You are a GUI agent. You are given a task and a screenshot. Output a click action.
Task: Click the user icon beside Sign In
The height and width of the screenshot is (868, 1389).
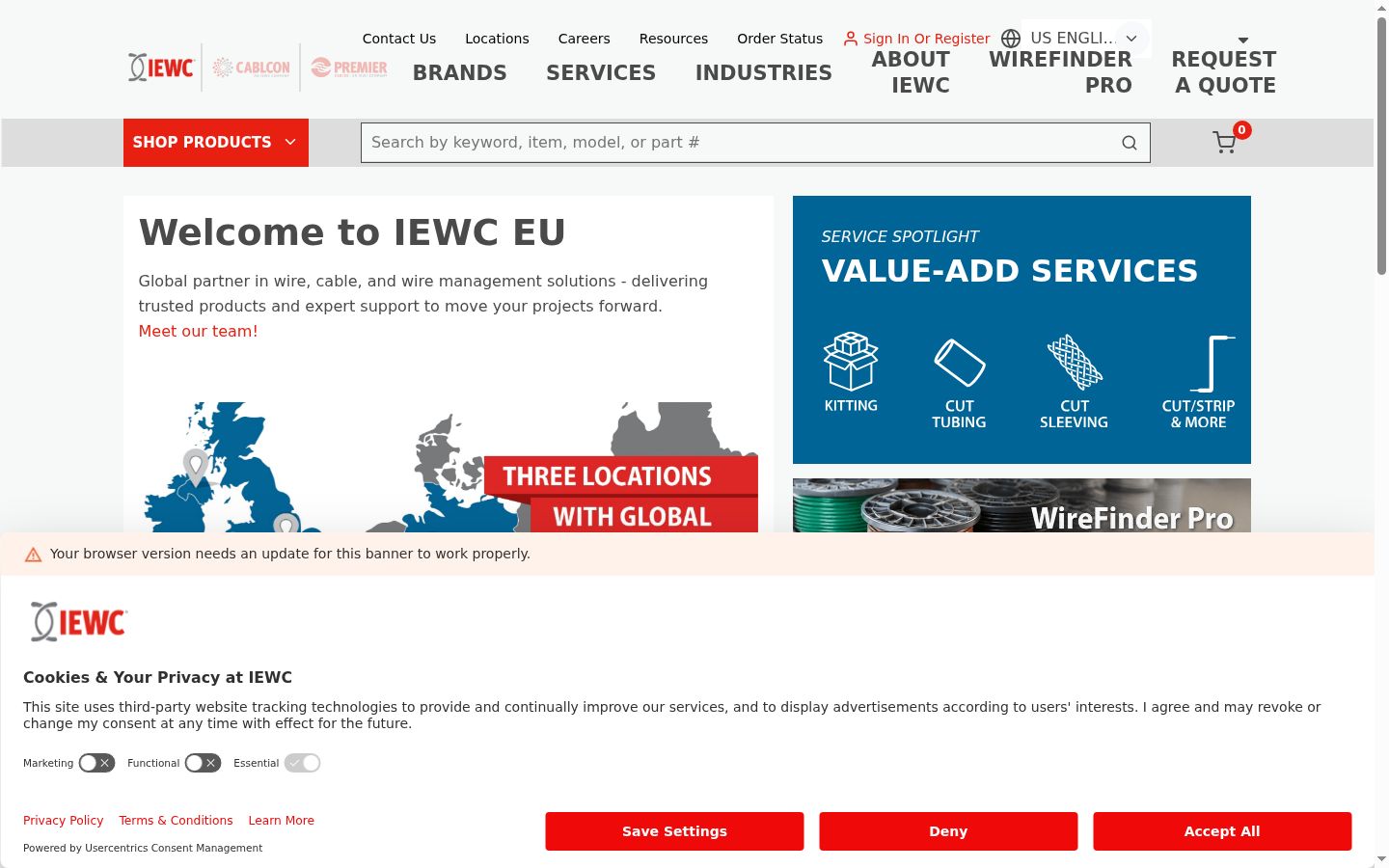(x=851, y=39)
